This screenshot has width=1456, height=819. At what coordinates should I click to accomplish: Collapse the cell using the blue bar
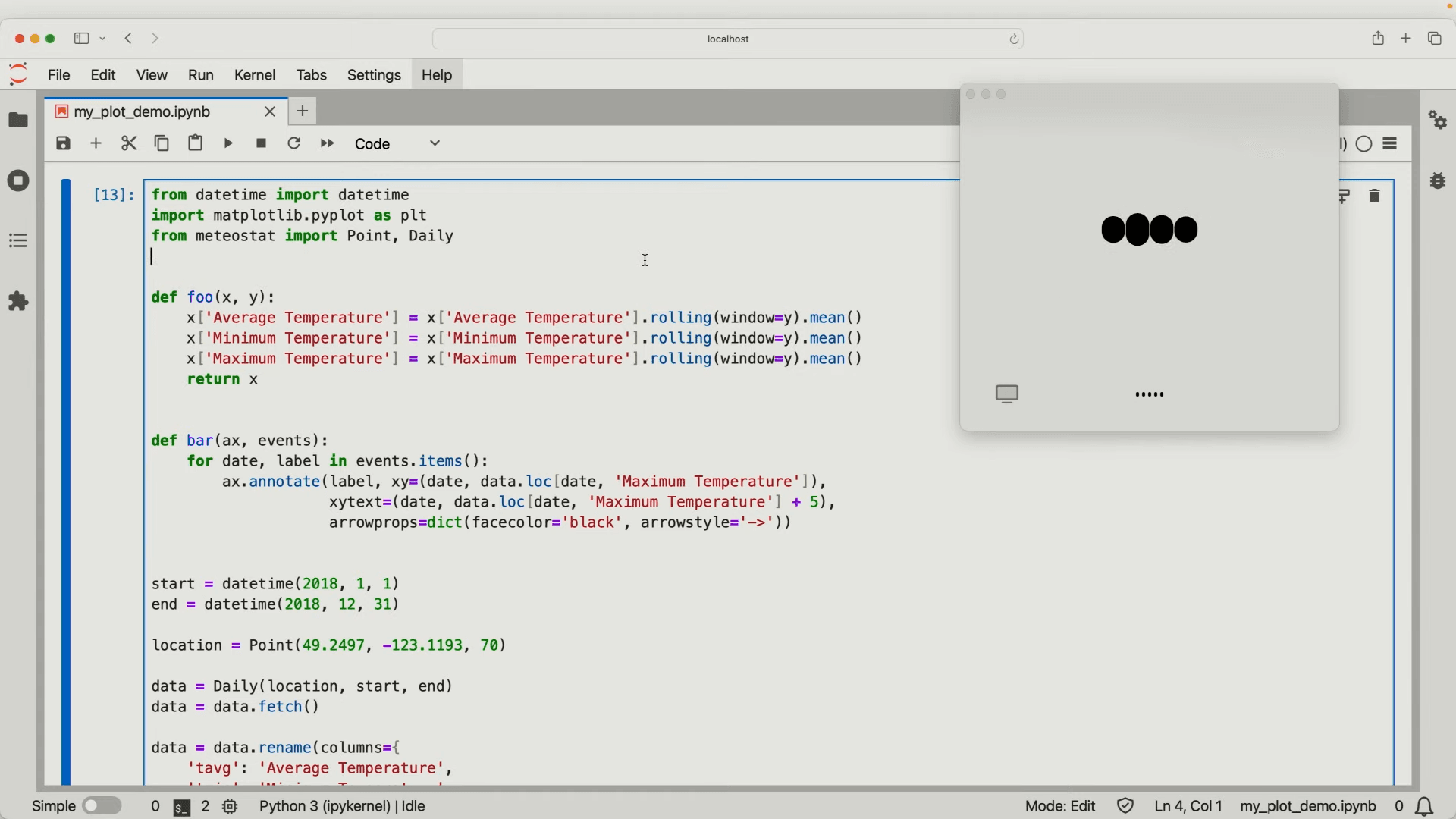pos(66,482)
